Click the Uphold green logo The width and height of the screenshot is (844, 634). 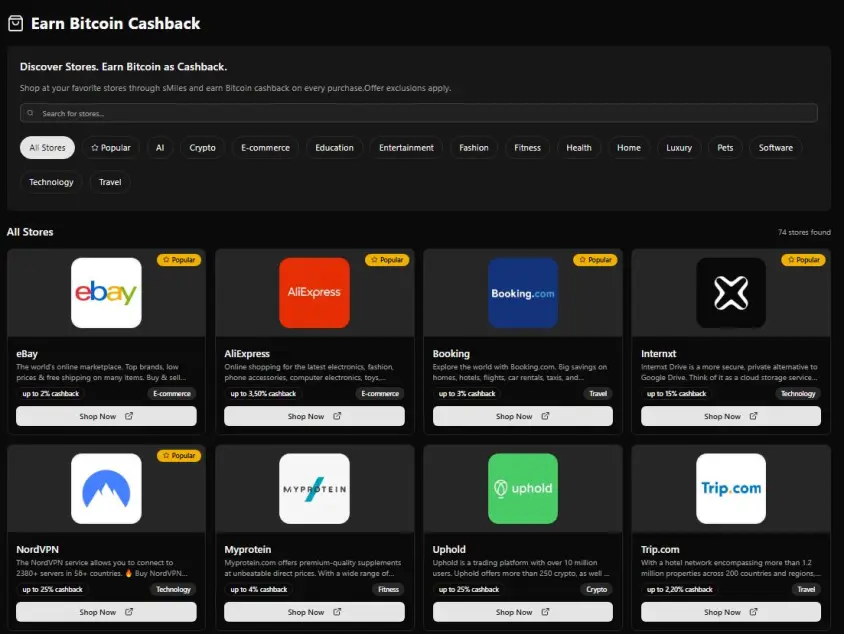(523, 489)
